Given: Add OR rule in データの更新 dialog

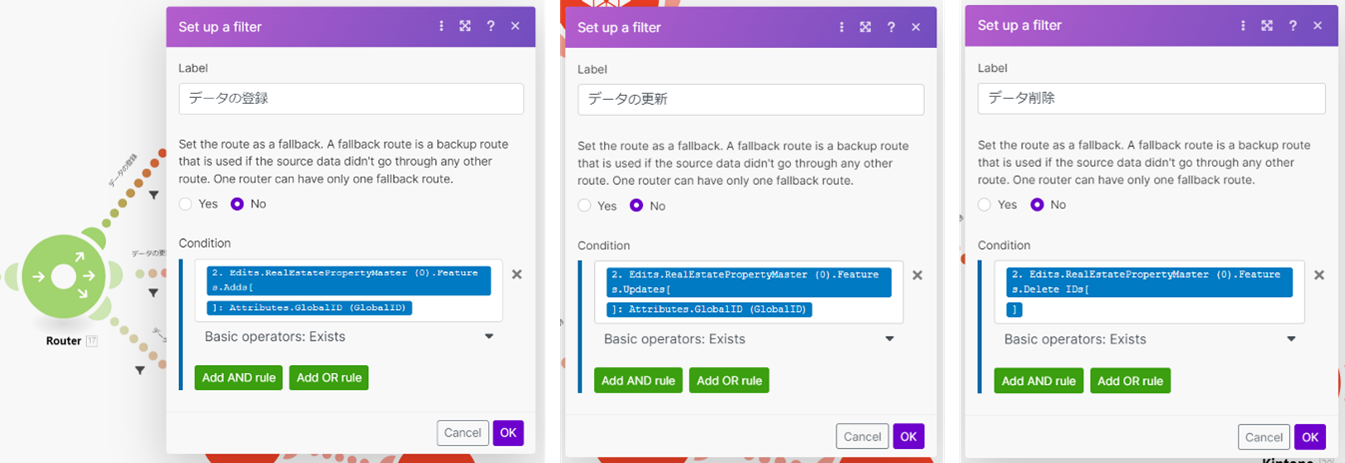Looking at the screenshot, I should click(x=729, y=381).
